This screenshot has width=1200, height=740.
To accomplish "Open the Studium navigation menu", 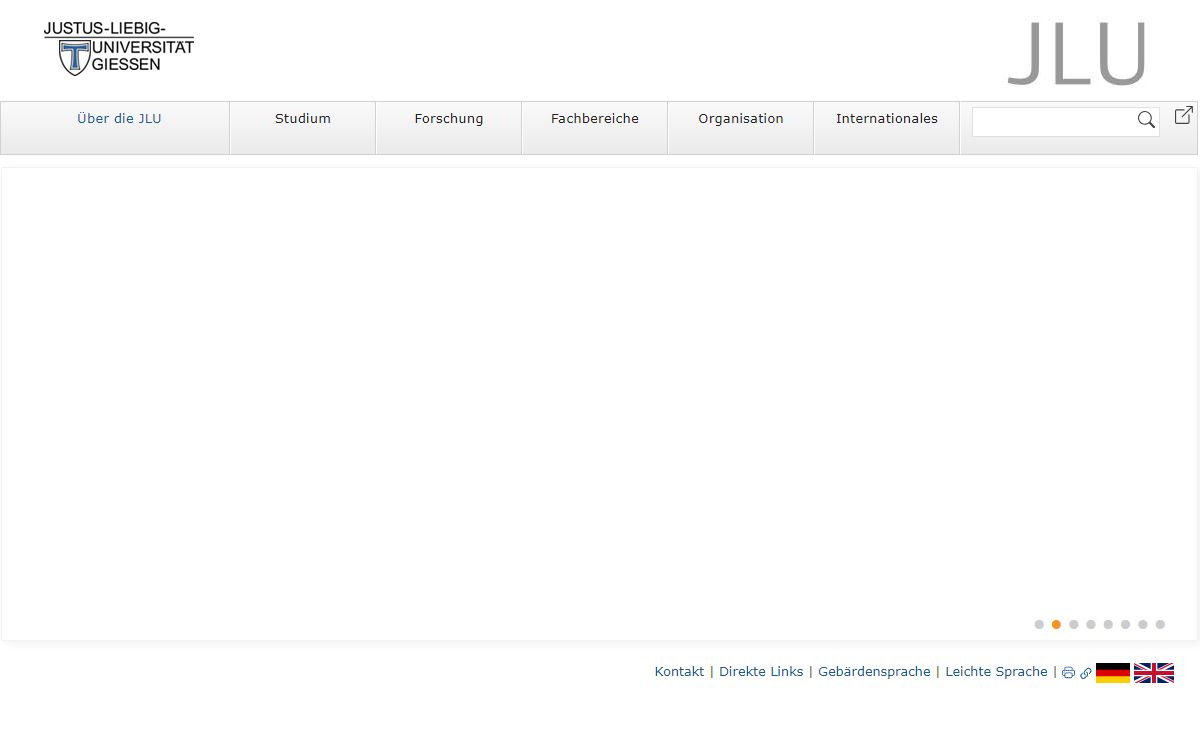I will tap(303, 119).
